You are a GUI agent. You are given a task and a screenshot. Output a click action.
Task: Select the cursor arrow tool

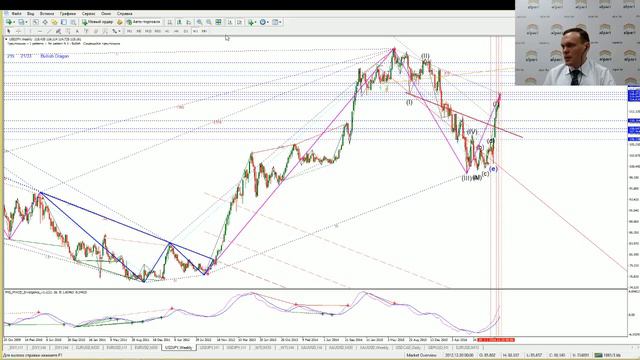click(9, 31)
